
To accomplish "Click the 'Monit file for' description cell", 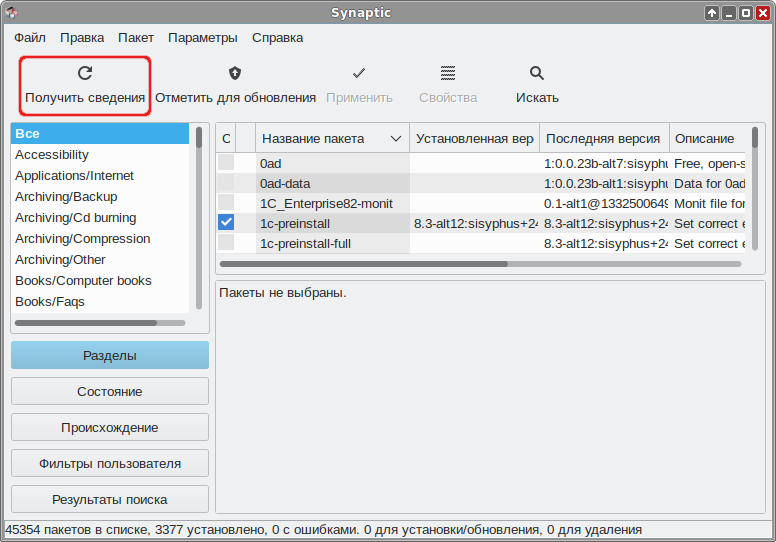I will click(x=708, y=203).
